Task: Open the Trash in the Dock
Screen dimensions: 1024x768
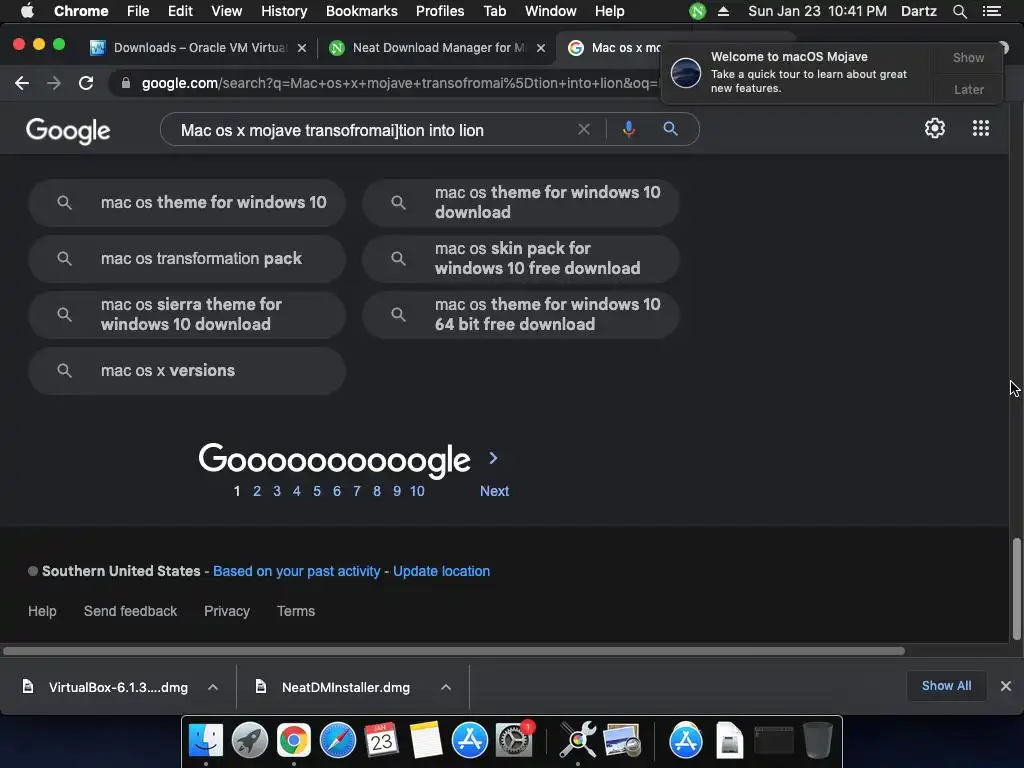Action: tap(817, 741)
